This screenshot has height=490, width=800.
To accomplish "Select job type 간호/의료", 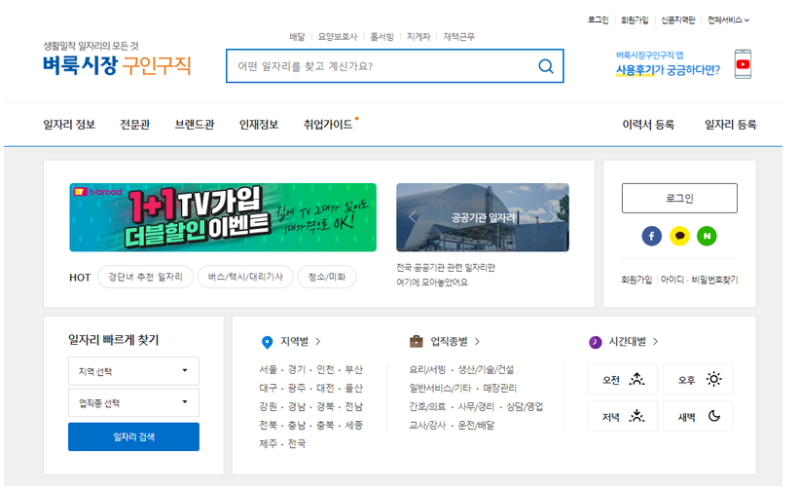I will coord(427,406).
